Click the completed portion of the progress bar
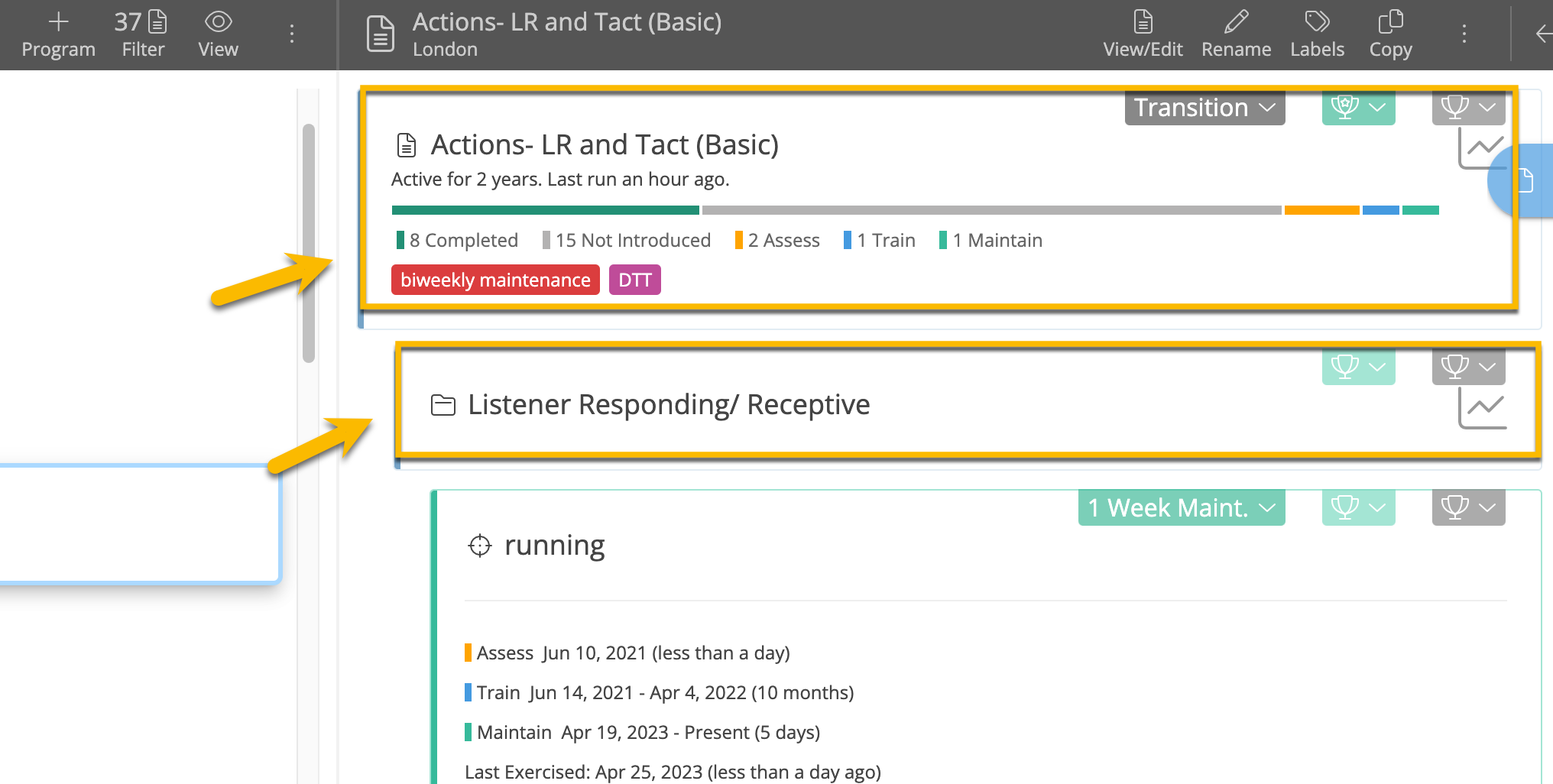The width and height of the screenshot is (1553, 784). (545, 209)
